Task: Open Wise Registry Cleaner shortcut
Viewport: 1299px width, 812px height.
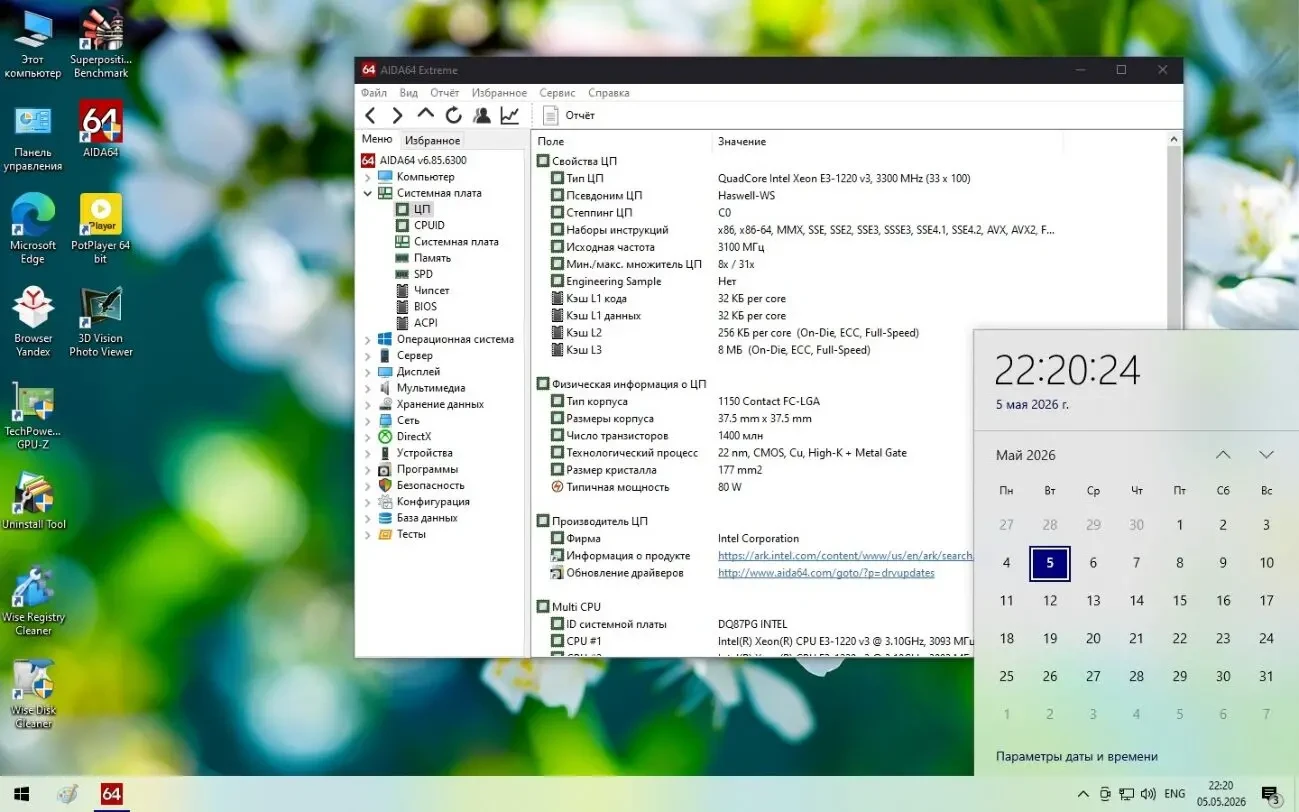Action: tap(33, 601)
